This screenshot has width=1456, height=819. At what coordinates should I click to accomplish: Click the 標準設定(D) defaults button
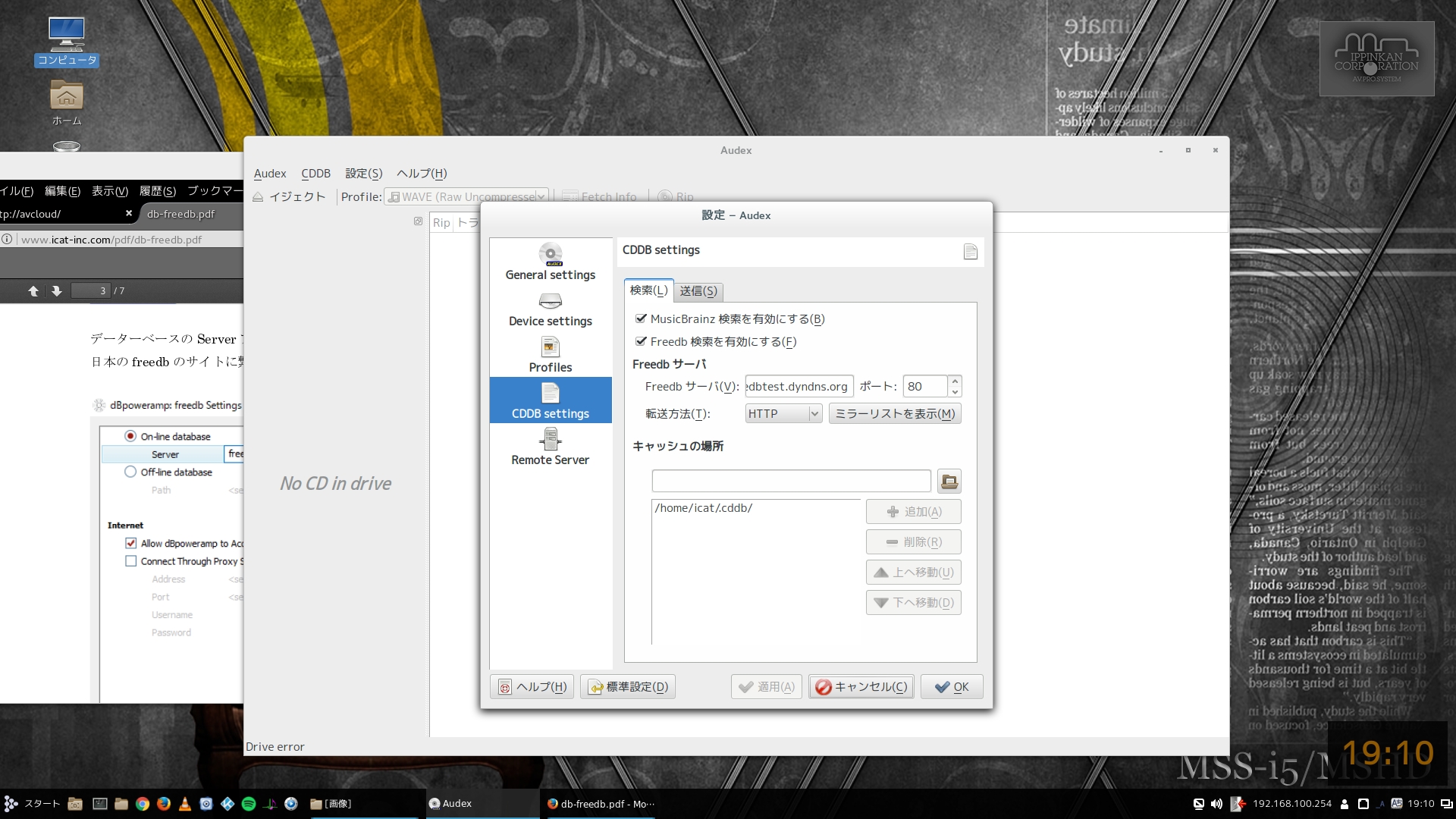pyautogui.click(x=628, y=687)
